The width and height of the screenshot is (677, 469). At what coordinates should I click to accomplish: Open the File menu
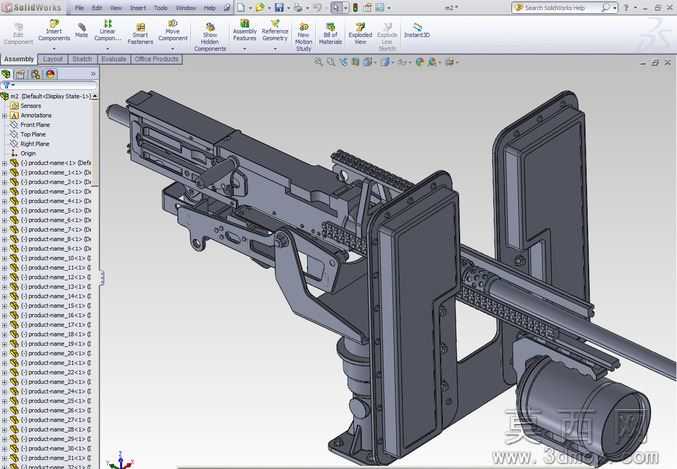coord(79,8)
